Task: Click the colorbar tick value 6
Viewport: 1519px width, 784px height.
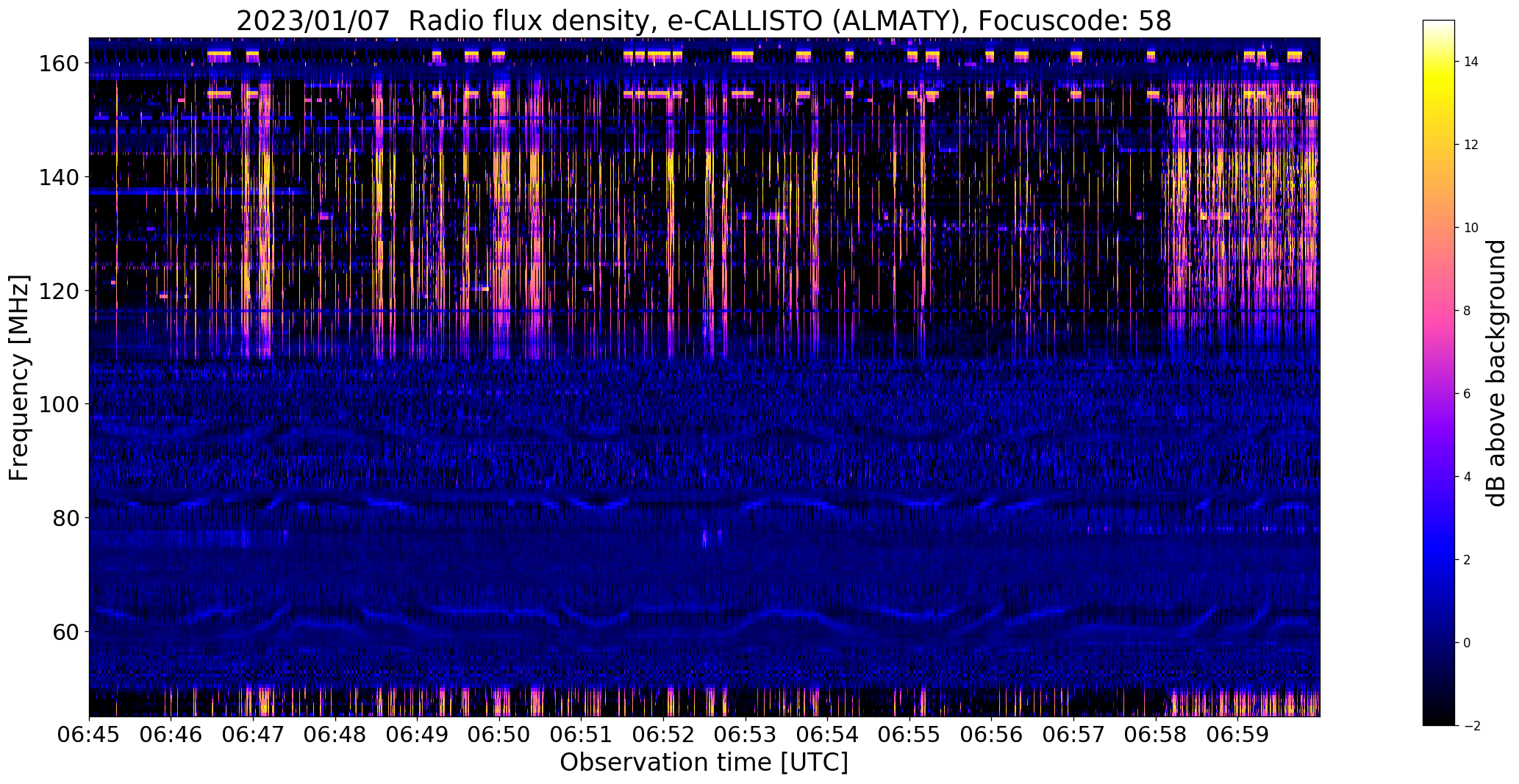Action: tap(1468, 394)
